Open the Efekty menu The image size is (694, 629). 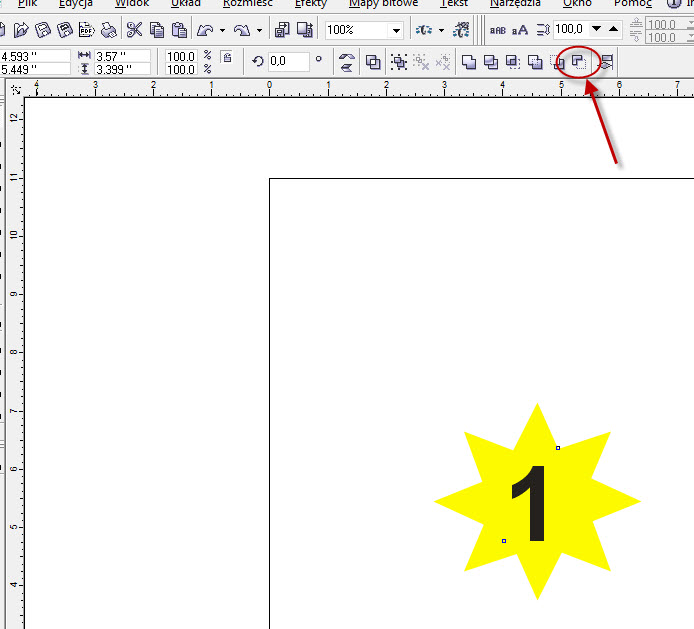310,4
